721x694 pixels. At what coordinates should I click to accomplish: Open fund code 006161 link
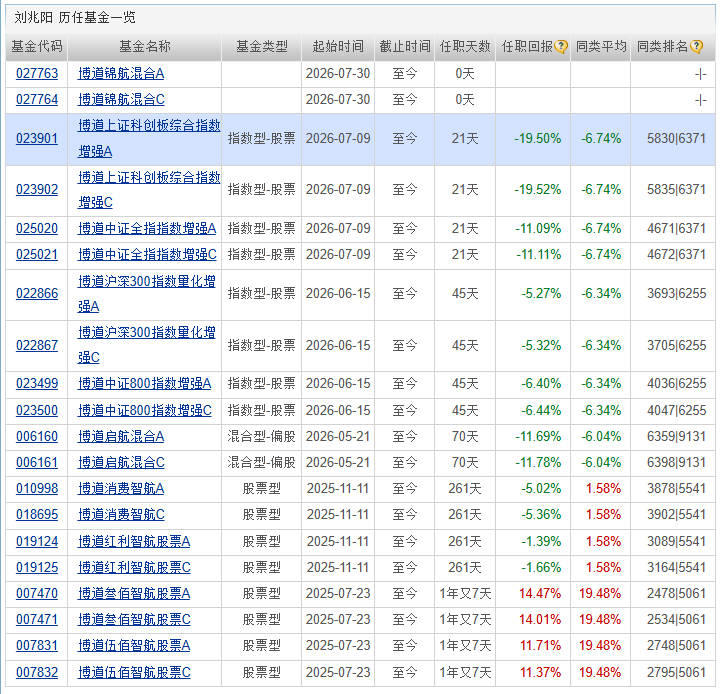point(37,463)
